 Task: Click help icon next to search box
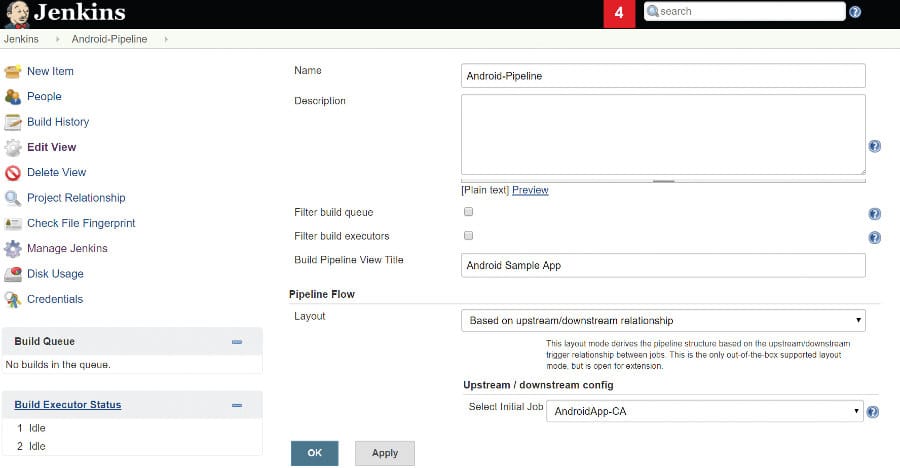855,12
